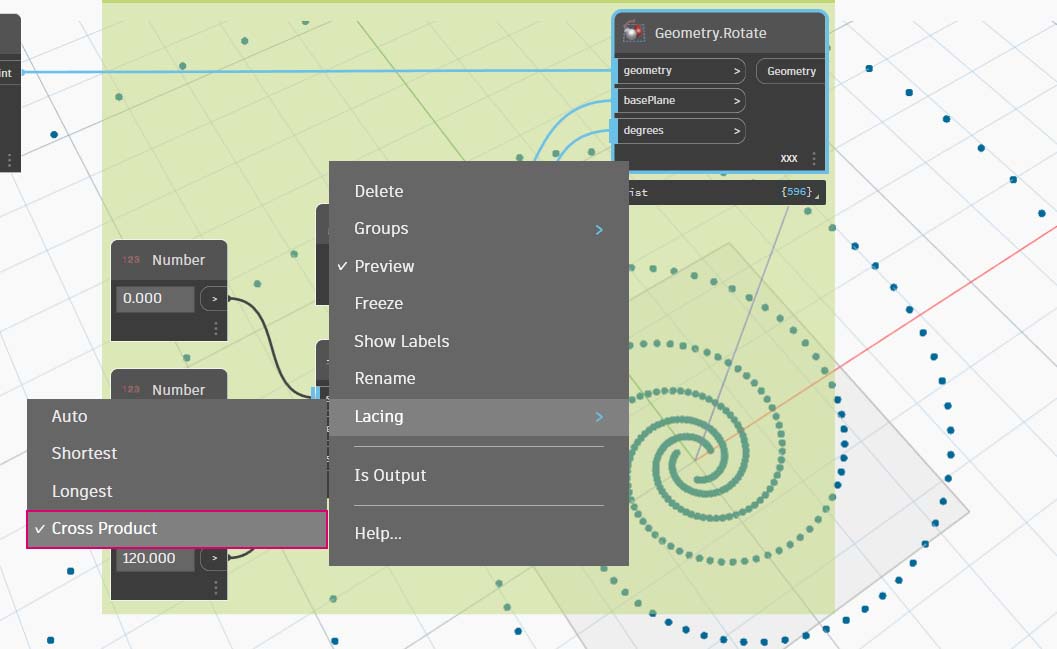Click the degrees input port on Geometry.Rotate
1057x649 pixels.
[x=680, y=131]
